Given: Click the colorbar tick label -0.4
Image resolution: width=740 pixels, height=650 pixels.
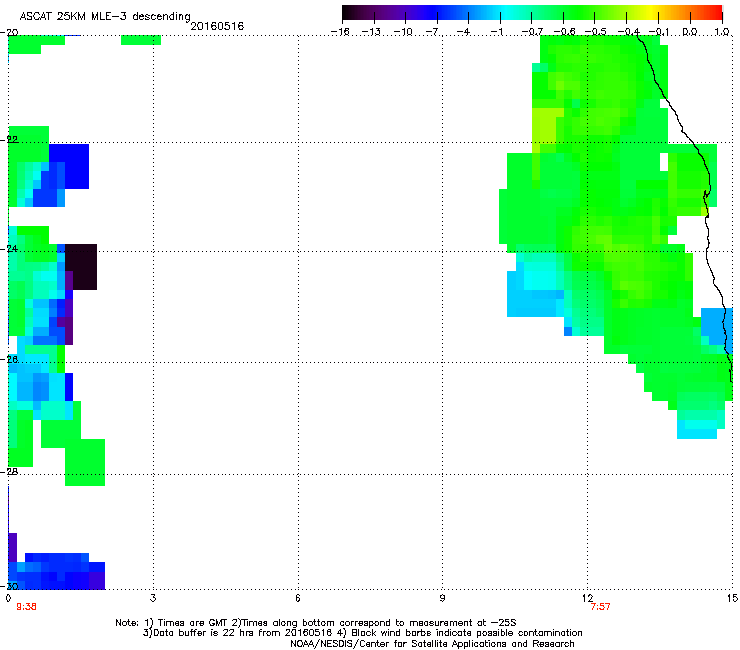Looking at the screenshot, I should (628, 32).
